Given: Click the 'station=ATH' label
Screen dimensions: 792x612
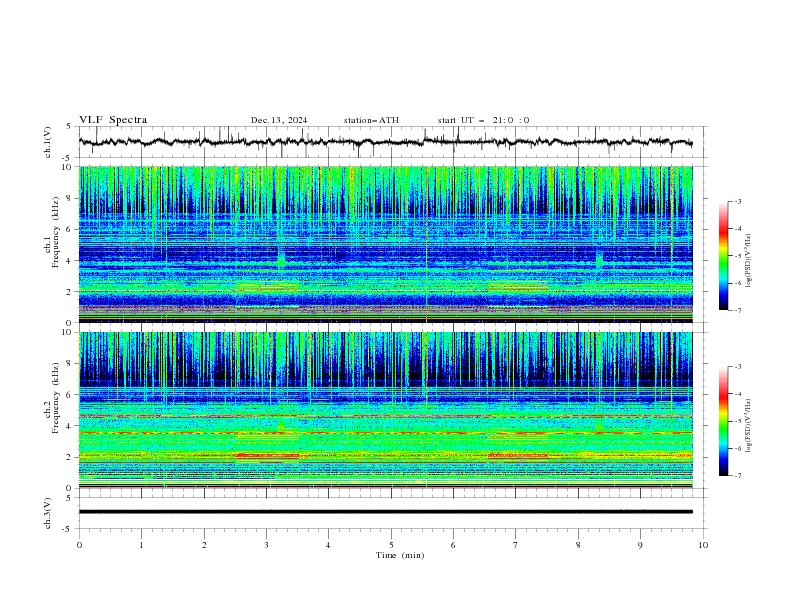Looking at the screenshot, I should [x=371, y=120].
